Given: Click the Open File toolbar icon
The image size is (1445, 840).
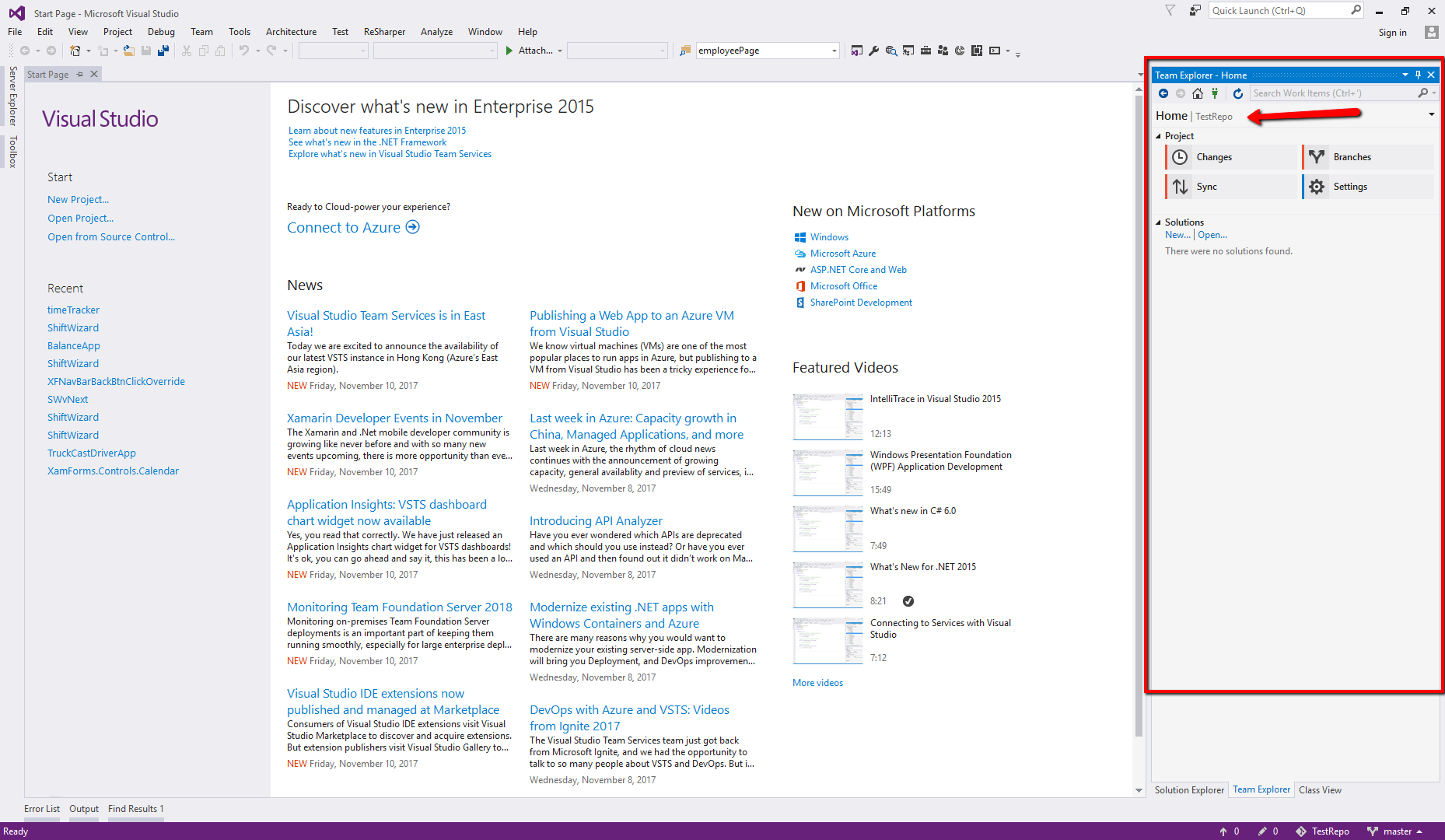Looking at the screenshot, I should tap(129, 51).
